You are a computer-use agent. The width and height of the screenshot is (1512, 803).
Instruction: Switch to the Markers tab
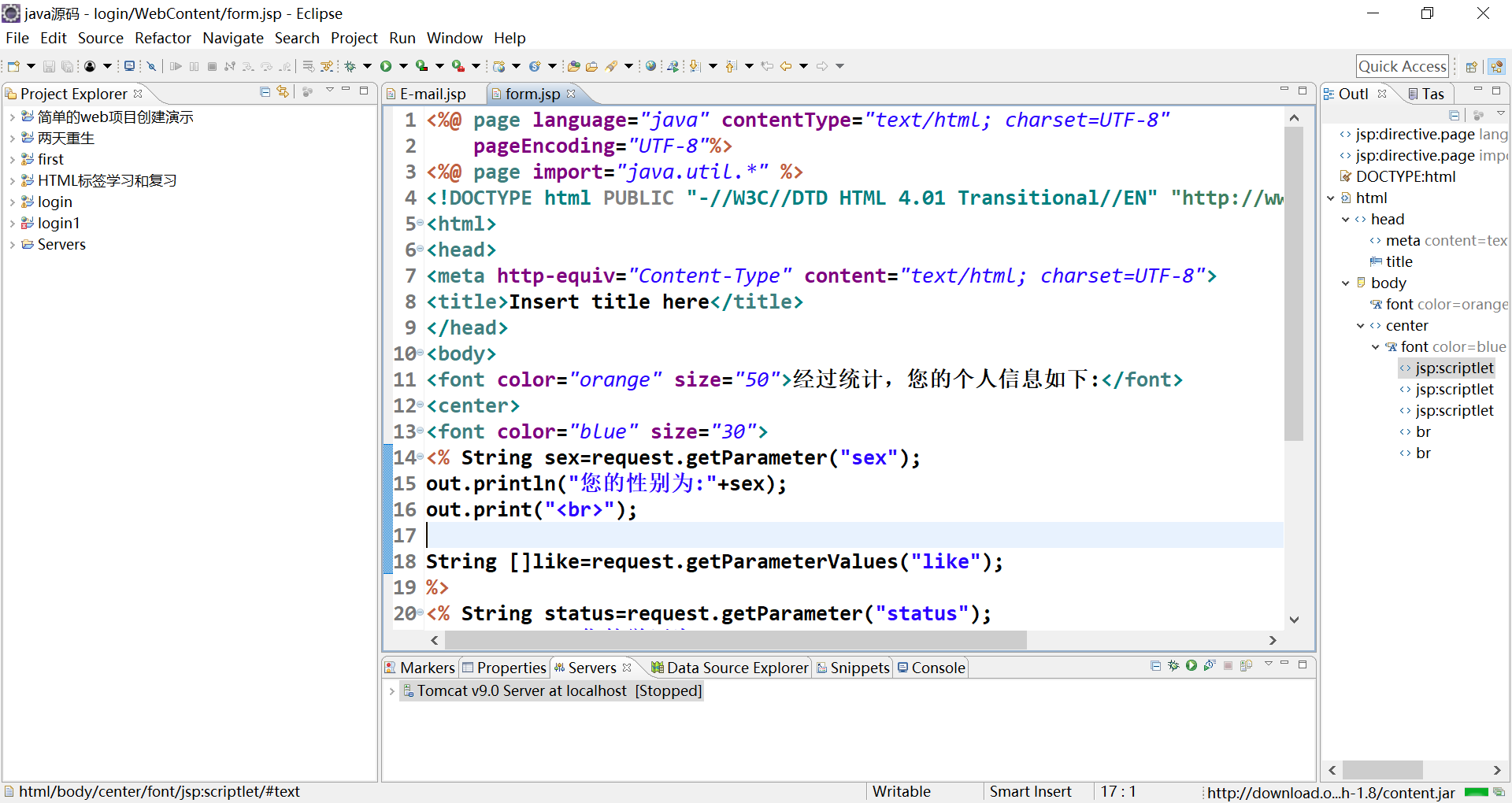pyautogui.click(x=420, y=668)
